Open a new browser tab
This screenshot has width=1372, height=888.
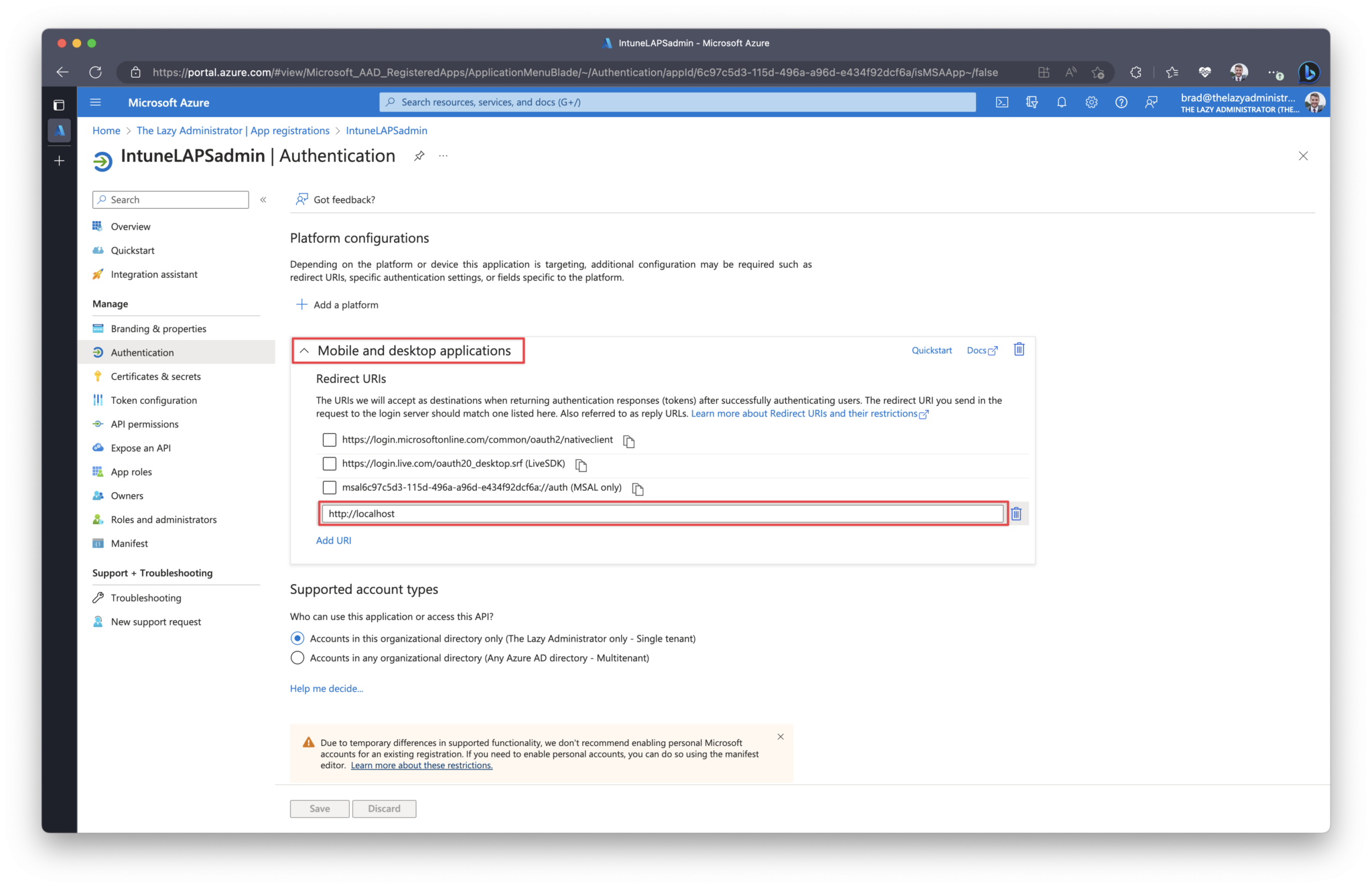pos(59,161)
